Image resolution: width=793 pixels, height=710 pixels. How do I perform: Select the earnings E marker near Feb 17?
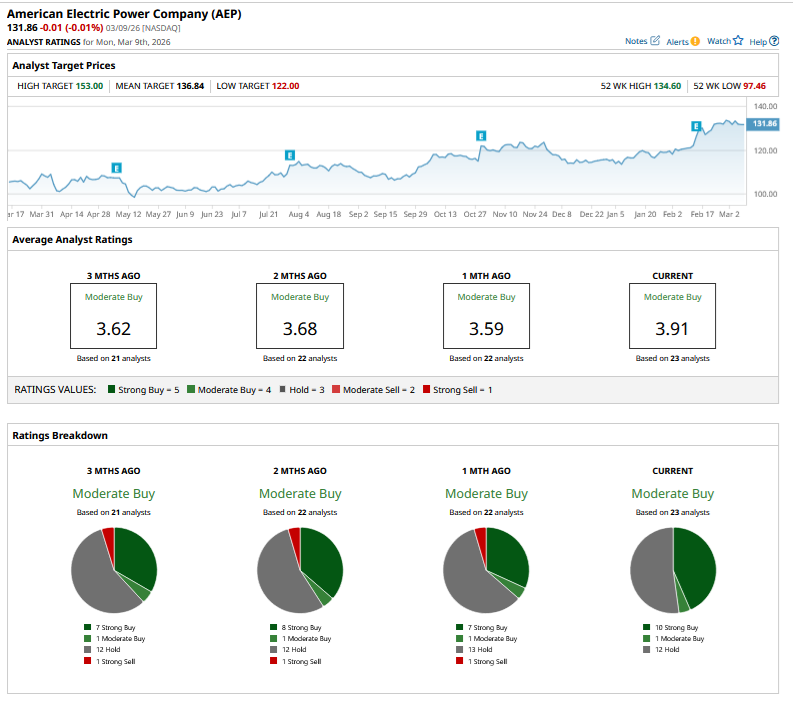(x=696, y=126)
